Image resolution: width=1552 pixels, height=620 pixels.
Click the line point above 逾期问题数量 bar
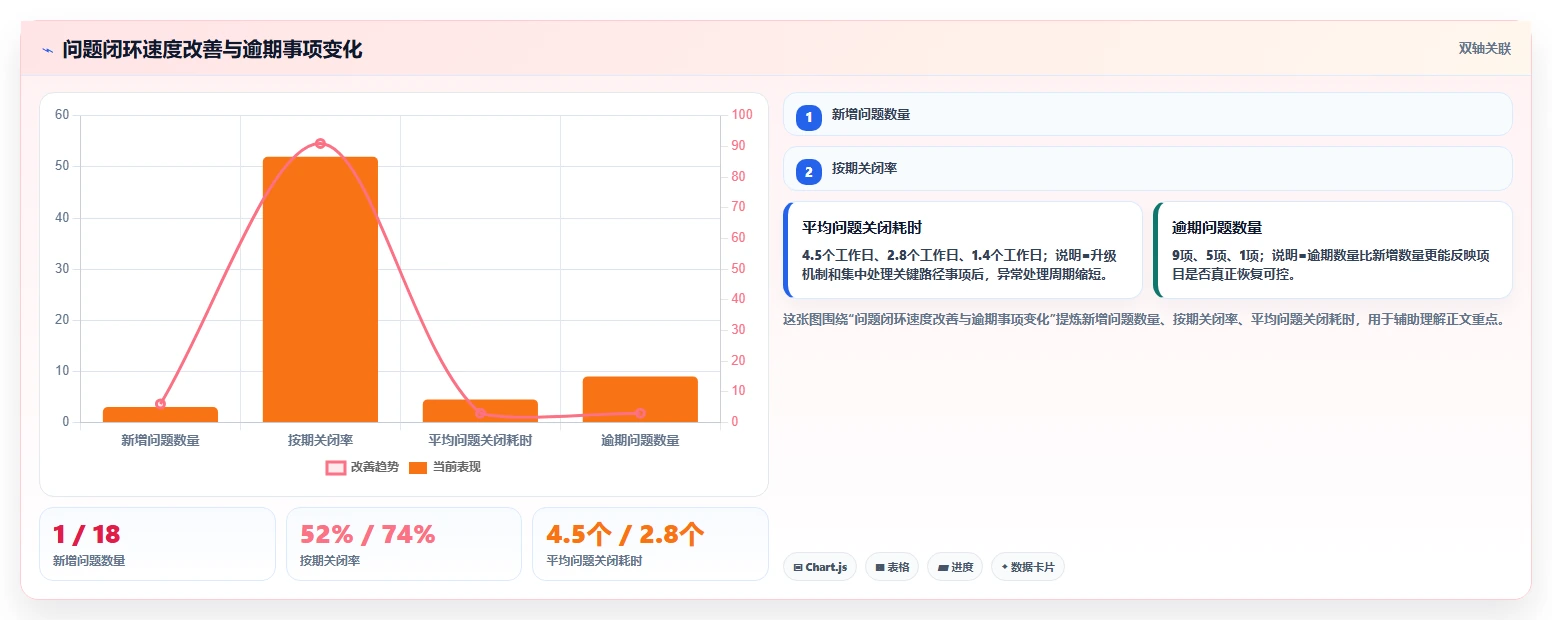click(640, 413)
